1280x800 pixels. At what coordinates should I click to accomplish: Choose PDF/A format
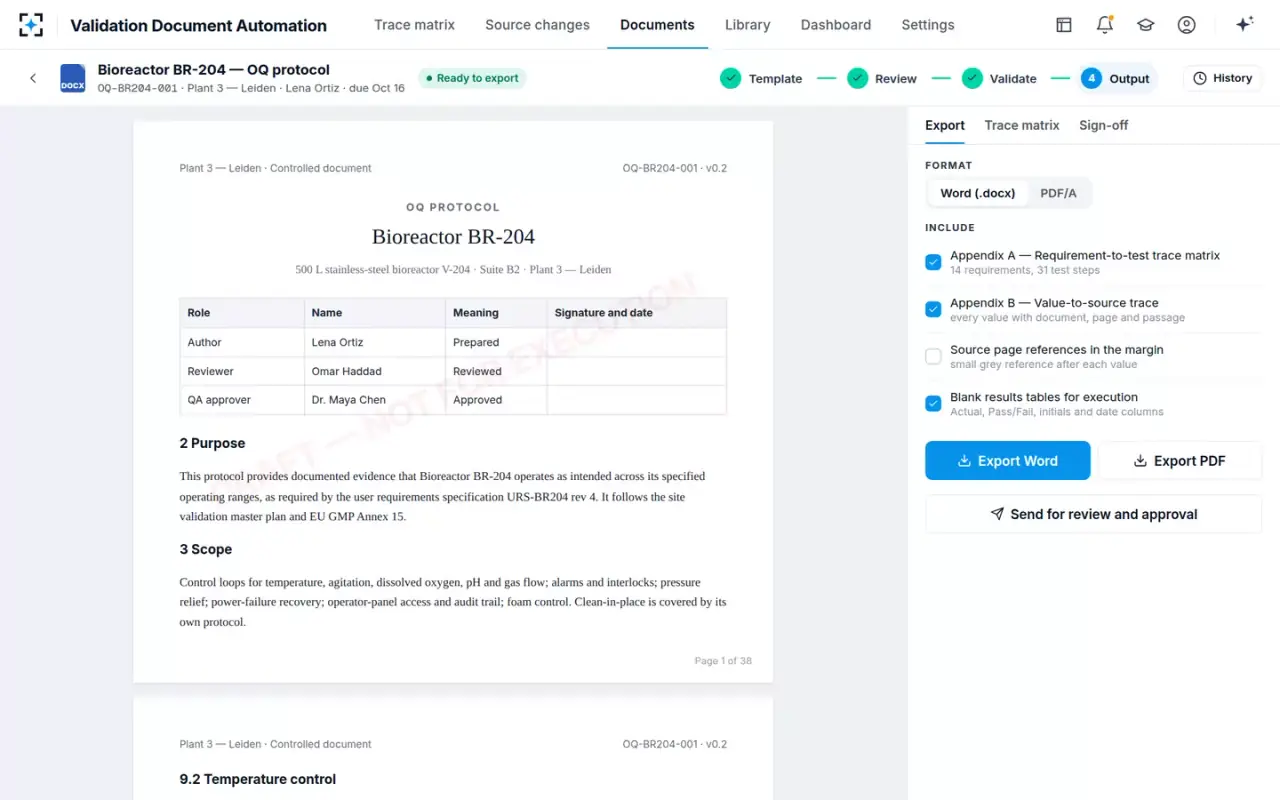point(1058,193)
